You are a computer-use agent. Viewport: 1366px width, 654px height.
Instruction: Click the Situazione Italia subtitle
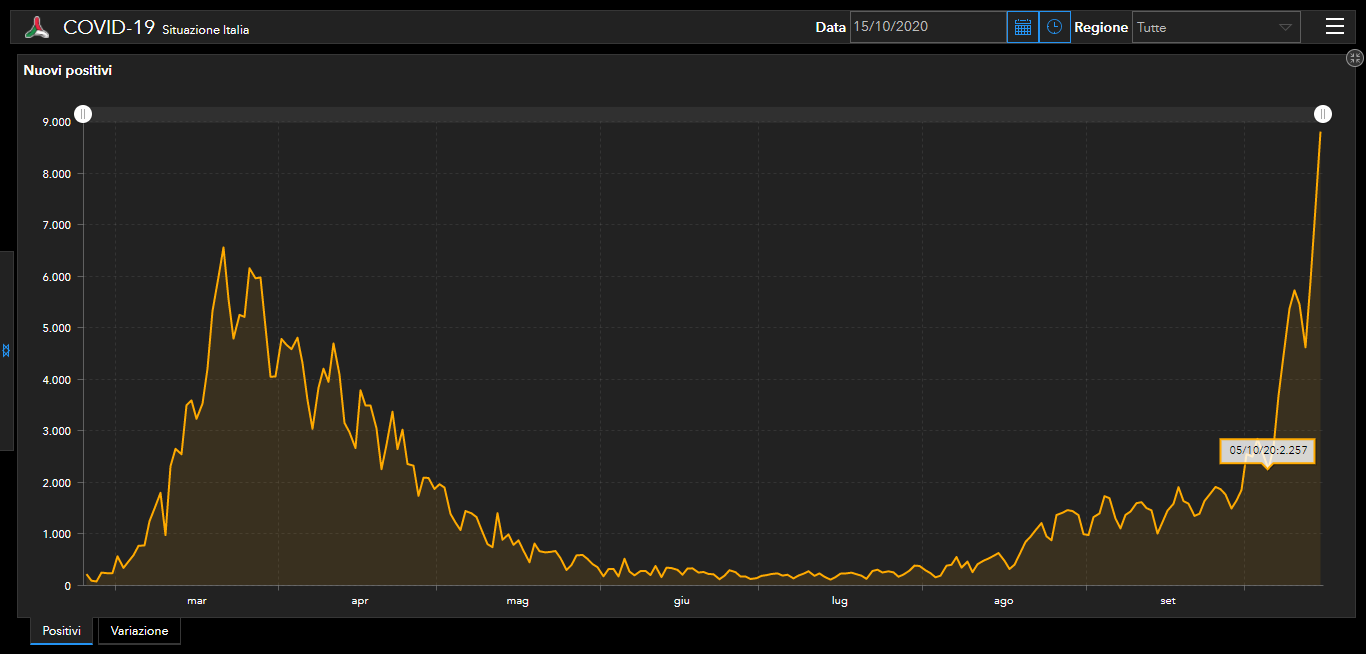[x=206, y=30]
